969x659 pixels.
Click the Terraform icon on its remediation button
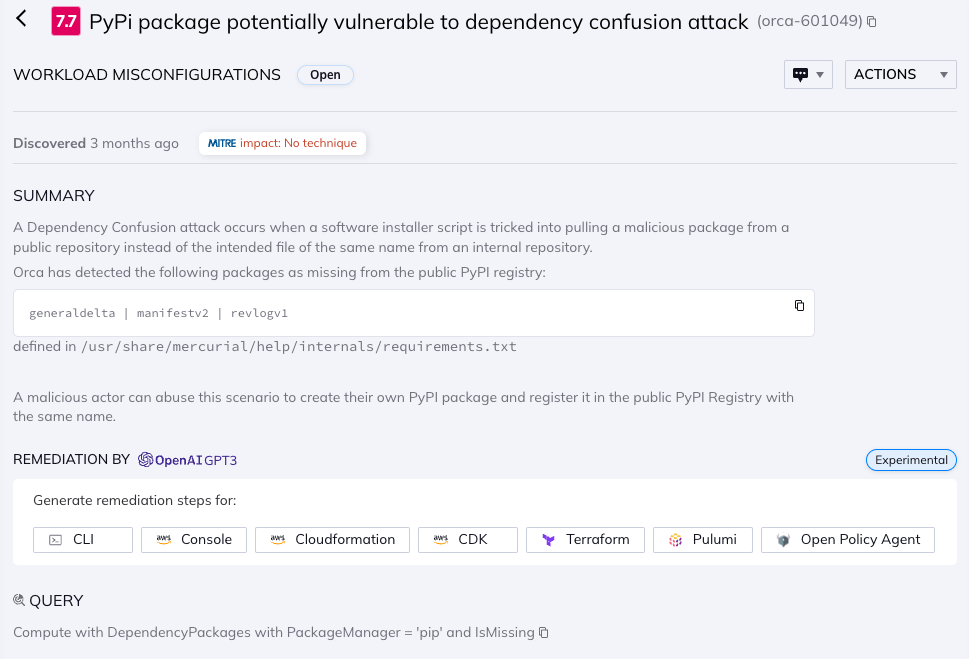pos(548,539)
